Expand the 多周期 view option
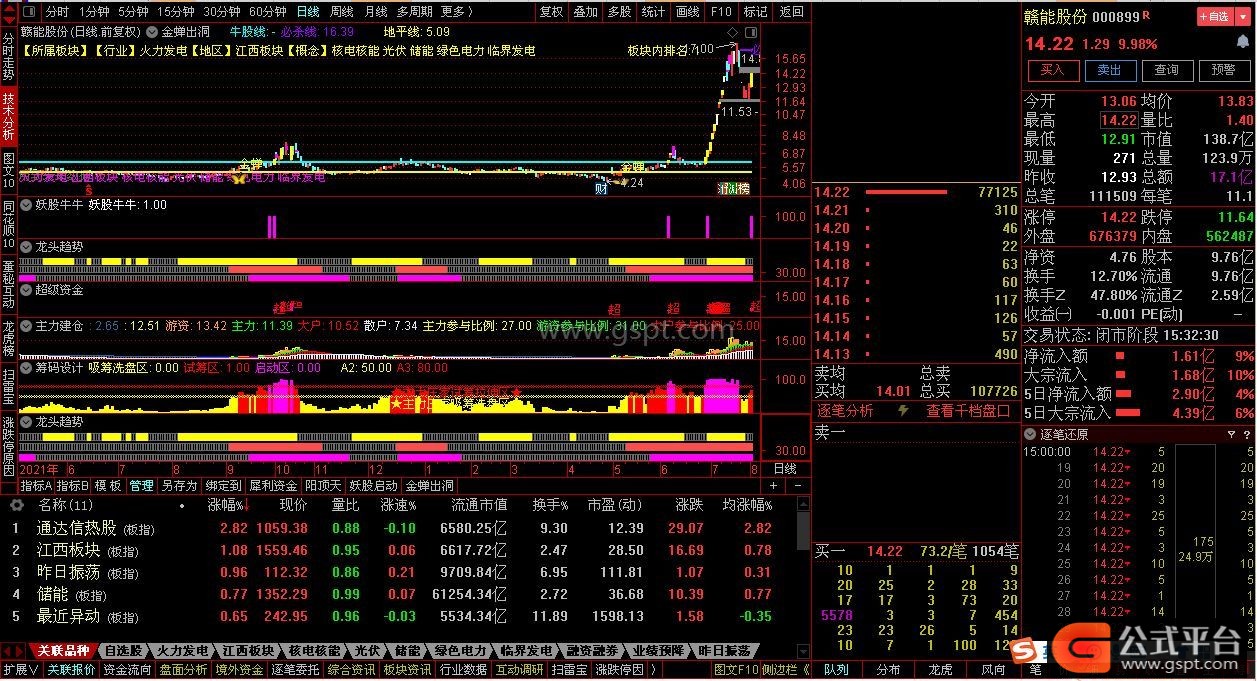 [x=414, y=12]
